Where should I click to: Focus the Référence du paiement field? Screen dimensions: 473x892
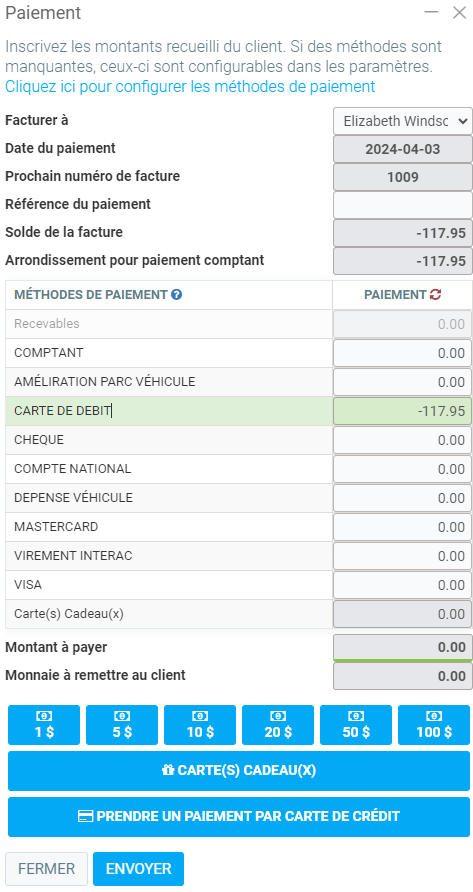[403, 205]
